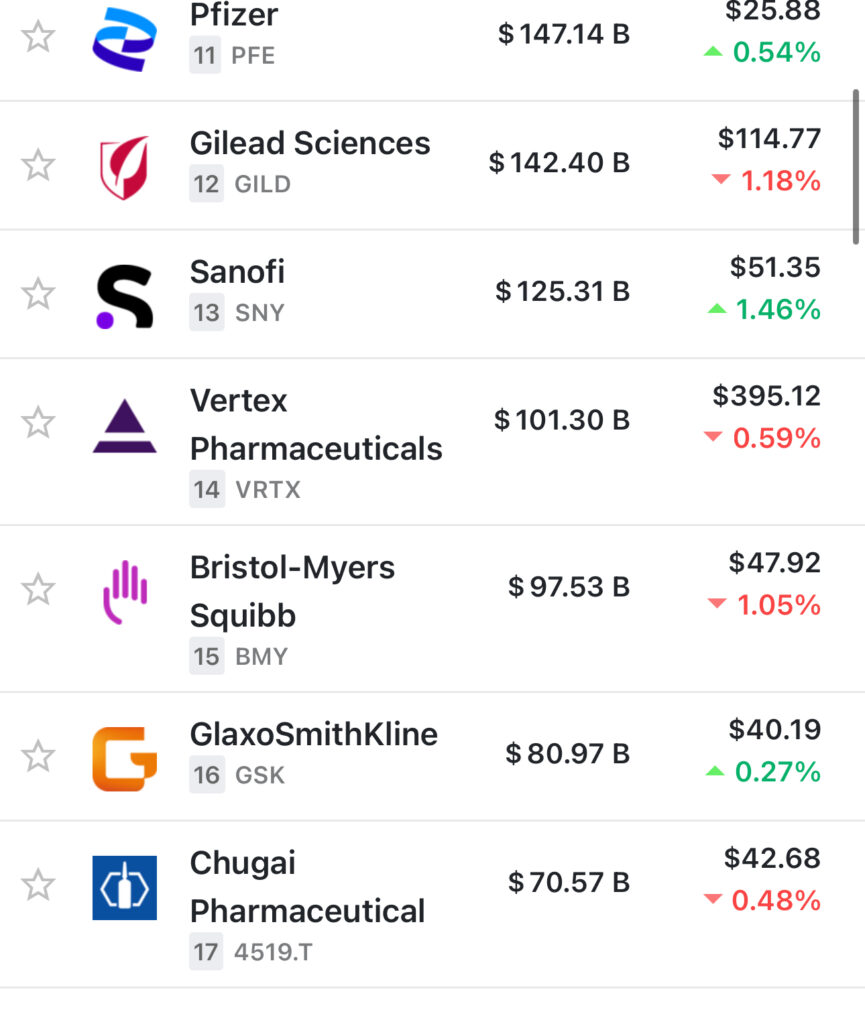Screen dimensions: 865x1024
Task: Toggle the Bristol-Myers Squibb favorite star
Action: point(38,589)
